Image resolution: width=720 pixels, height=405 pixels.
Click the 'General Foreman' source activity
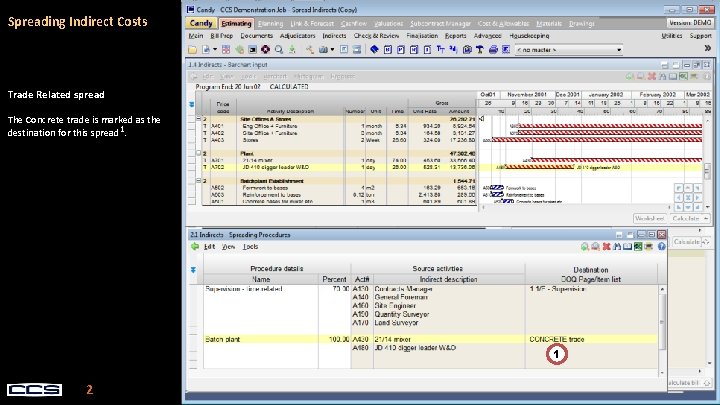click(x=401, y=297)
